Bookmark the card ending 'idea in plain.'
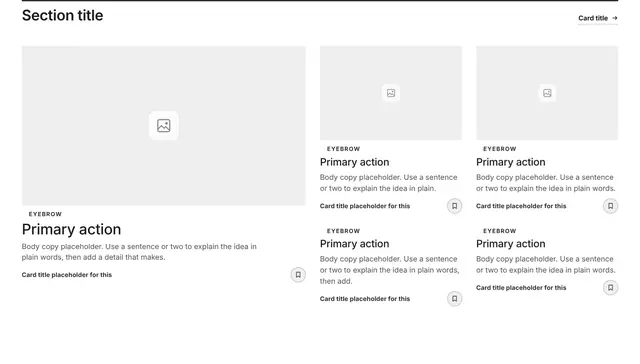The image size is (640, 364). (454, 206)
